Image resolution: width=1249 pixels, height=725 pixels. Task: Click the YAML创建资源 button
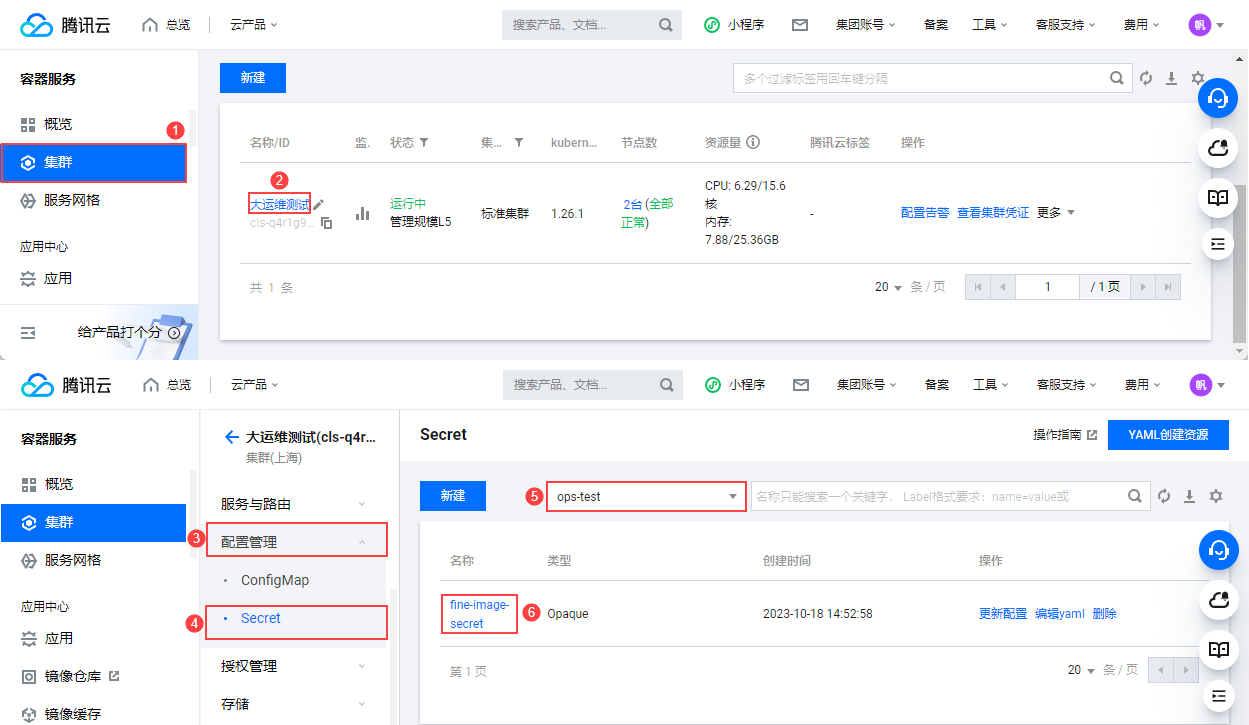[x=1168, y=435]
